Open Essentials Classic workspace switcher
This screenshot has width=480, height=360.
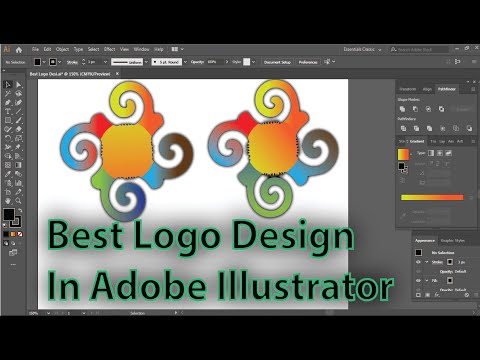coord(362,49)
